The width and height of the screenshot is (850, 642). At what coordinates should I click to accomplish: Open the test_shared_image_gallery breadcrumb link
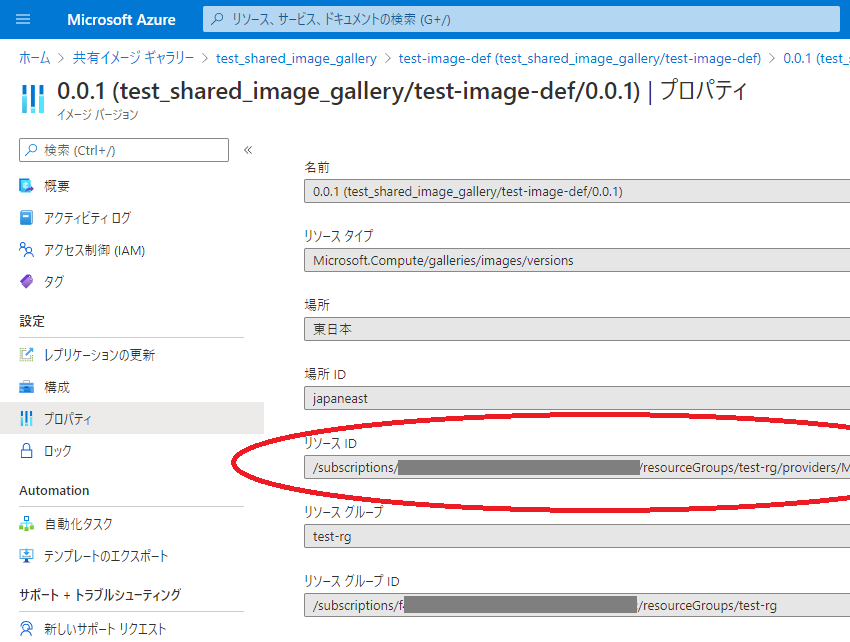pyautogui.click(x=296, y=58)
